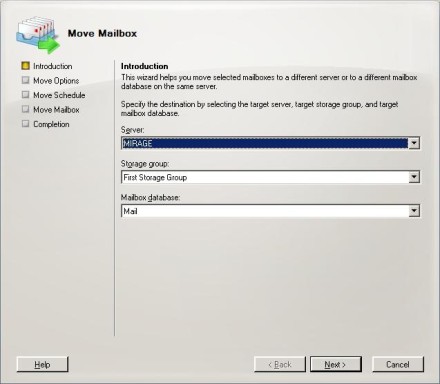Proceed with the Next button
This screenshot has height=384, width=440.
pos(336,364)
